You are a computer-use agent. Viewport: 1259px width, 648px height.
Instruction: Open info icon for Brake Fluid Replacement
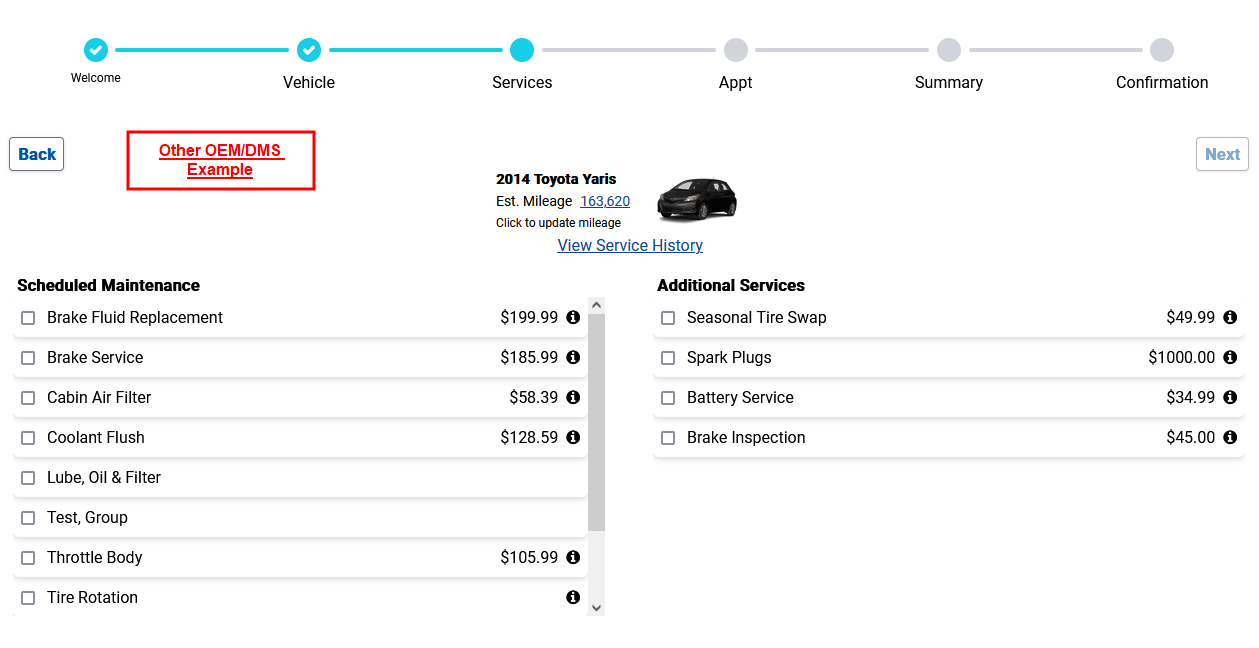(x=573, y=318)
